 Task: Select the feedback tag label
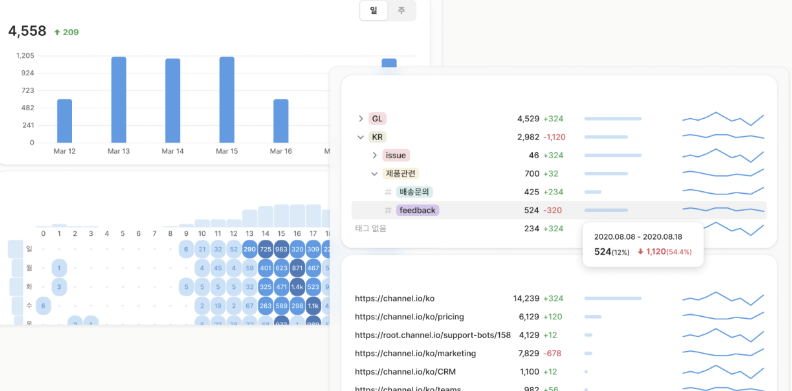(x=417, y=210)
